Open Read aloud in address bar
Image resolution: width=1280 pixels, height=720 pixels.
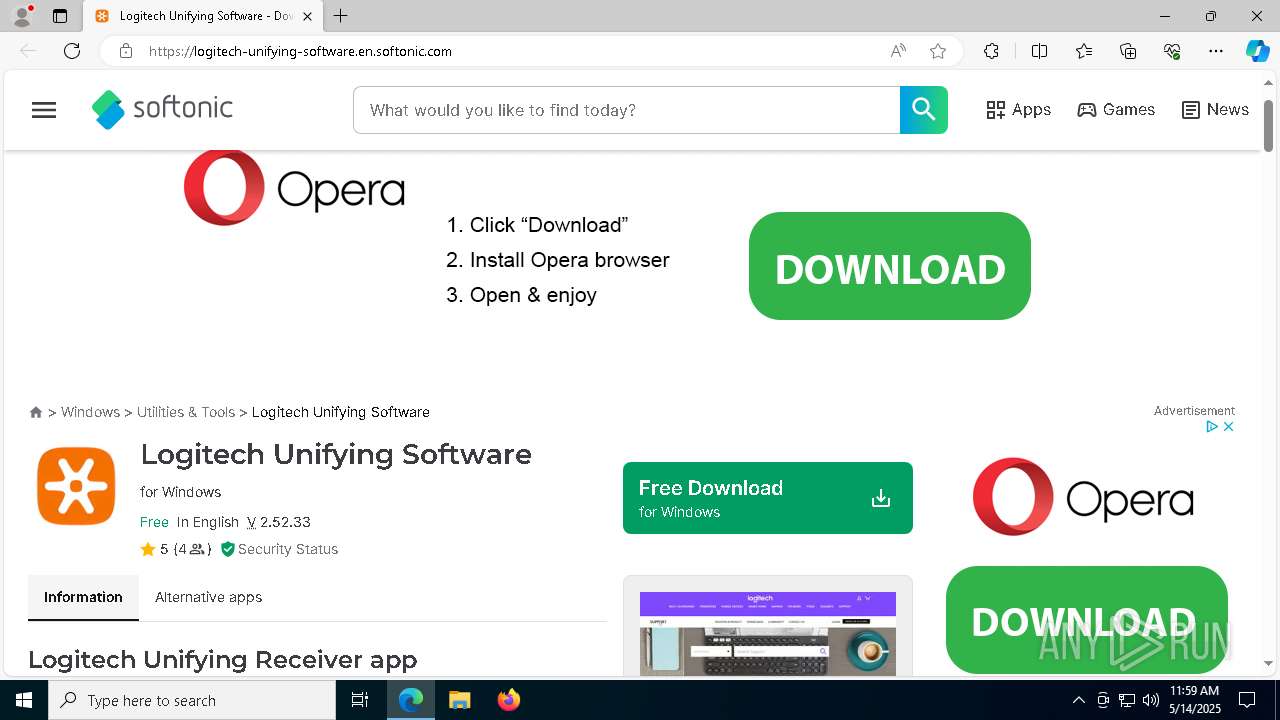pos(898,51)
